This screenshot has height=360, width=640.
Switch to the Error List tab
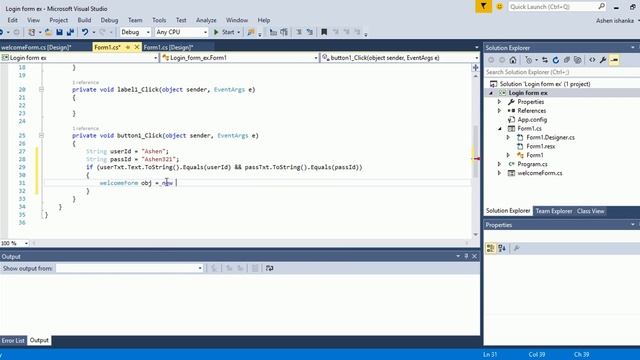point(13,340)
